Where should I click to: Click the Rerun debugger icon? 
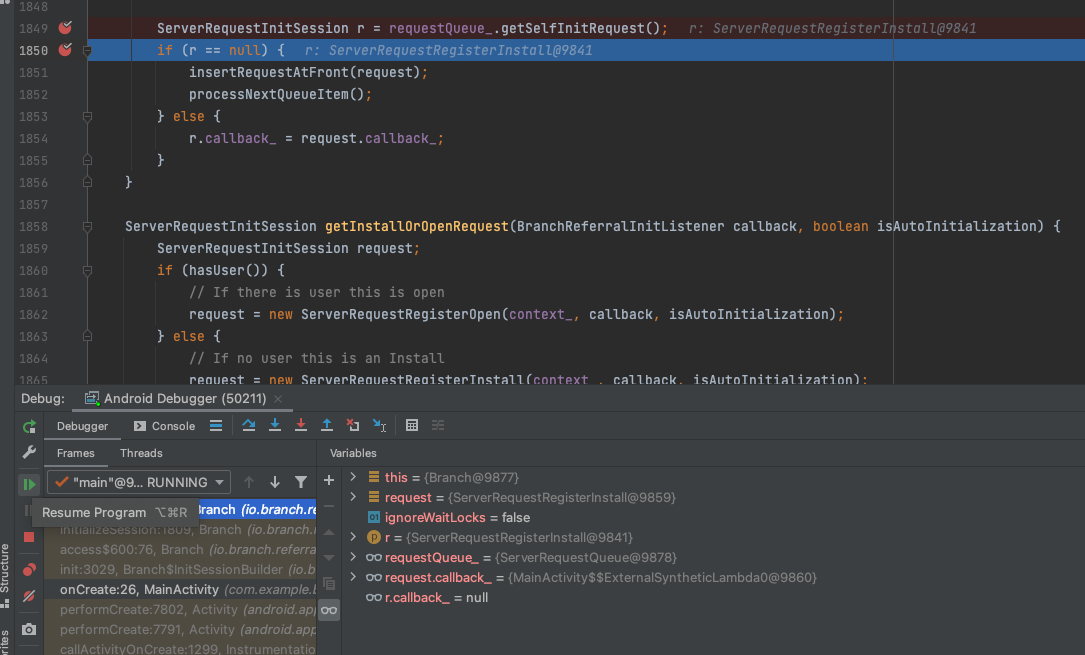(29, 427)
